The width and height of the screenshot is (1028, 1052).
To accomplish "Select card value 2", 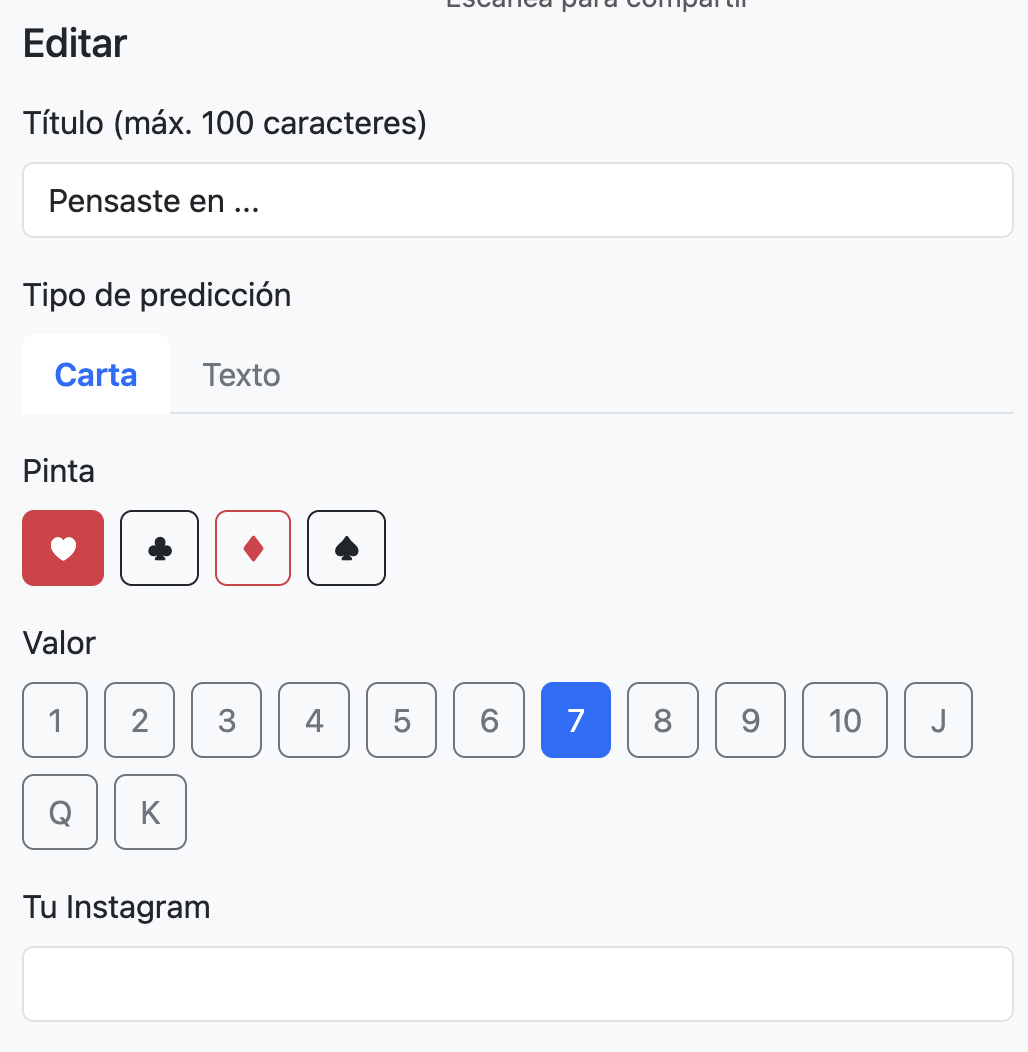I will pos(139,720).
